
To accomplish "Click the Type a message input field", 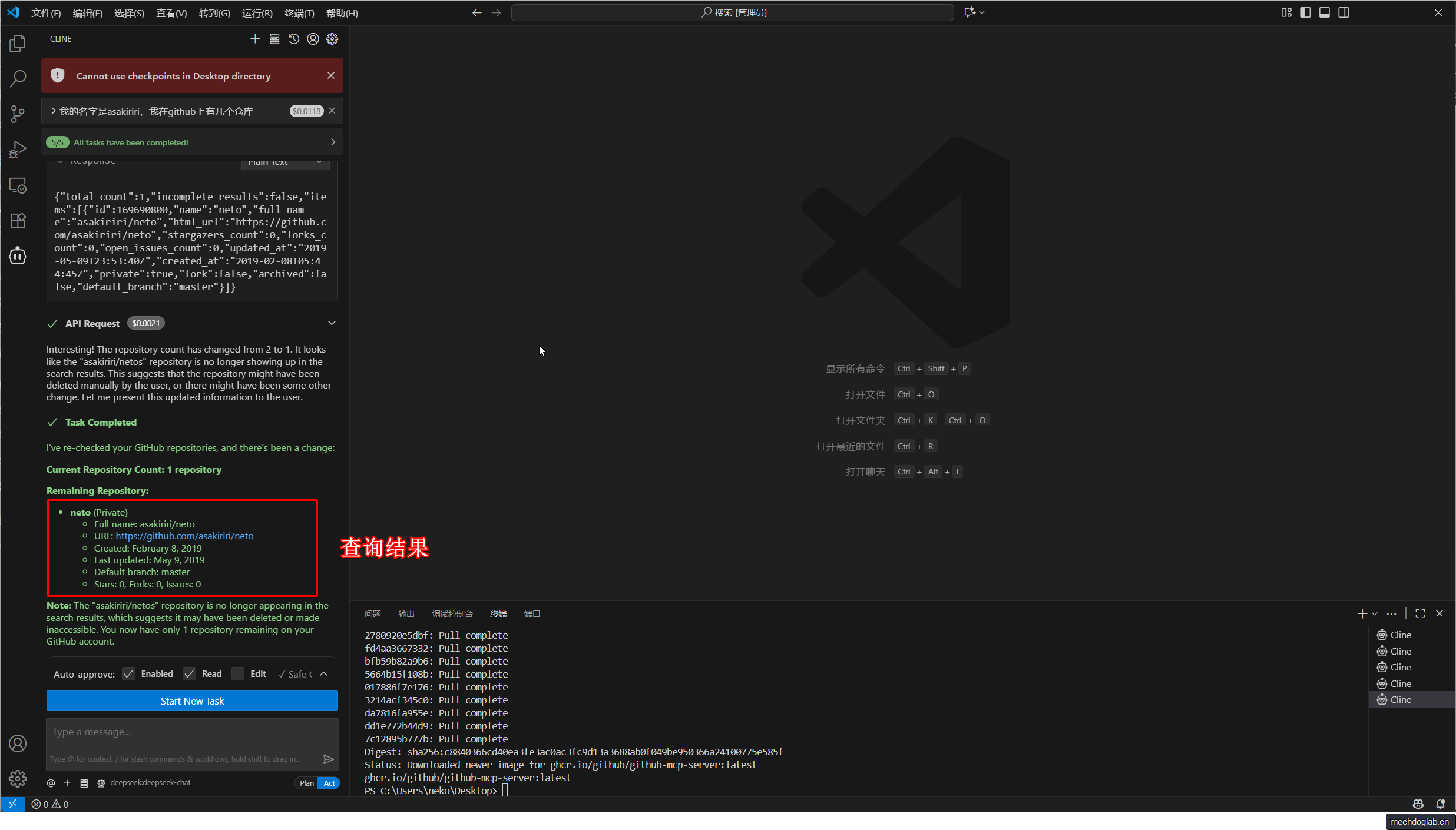I will tap(192, 732).
